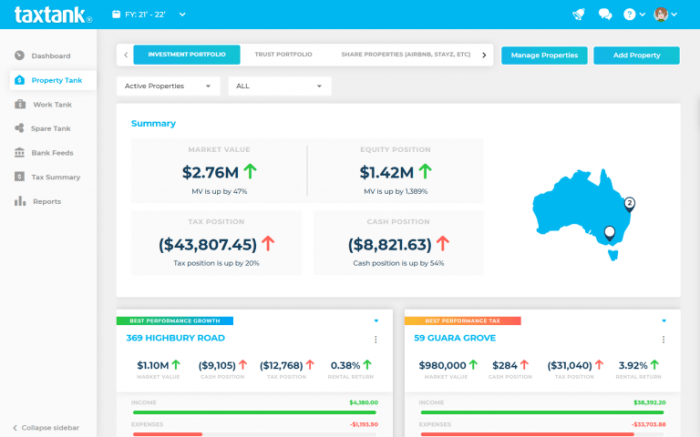700x437 pixels.
Task: Open 369 Highbury Road three-dot menu
Action: (375, 340)
